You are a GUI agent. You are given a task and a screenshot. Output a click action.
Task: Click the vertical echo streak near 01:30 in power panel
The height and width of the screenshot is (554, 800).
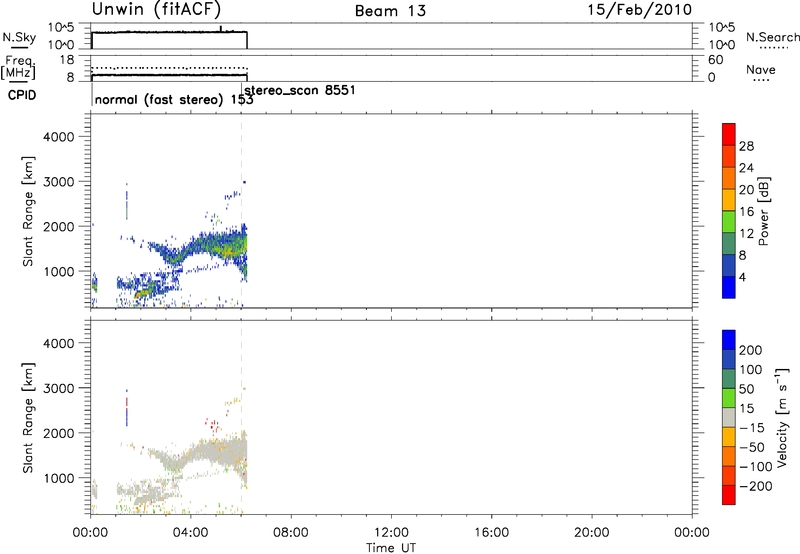coord(127,202)
